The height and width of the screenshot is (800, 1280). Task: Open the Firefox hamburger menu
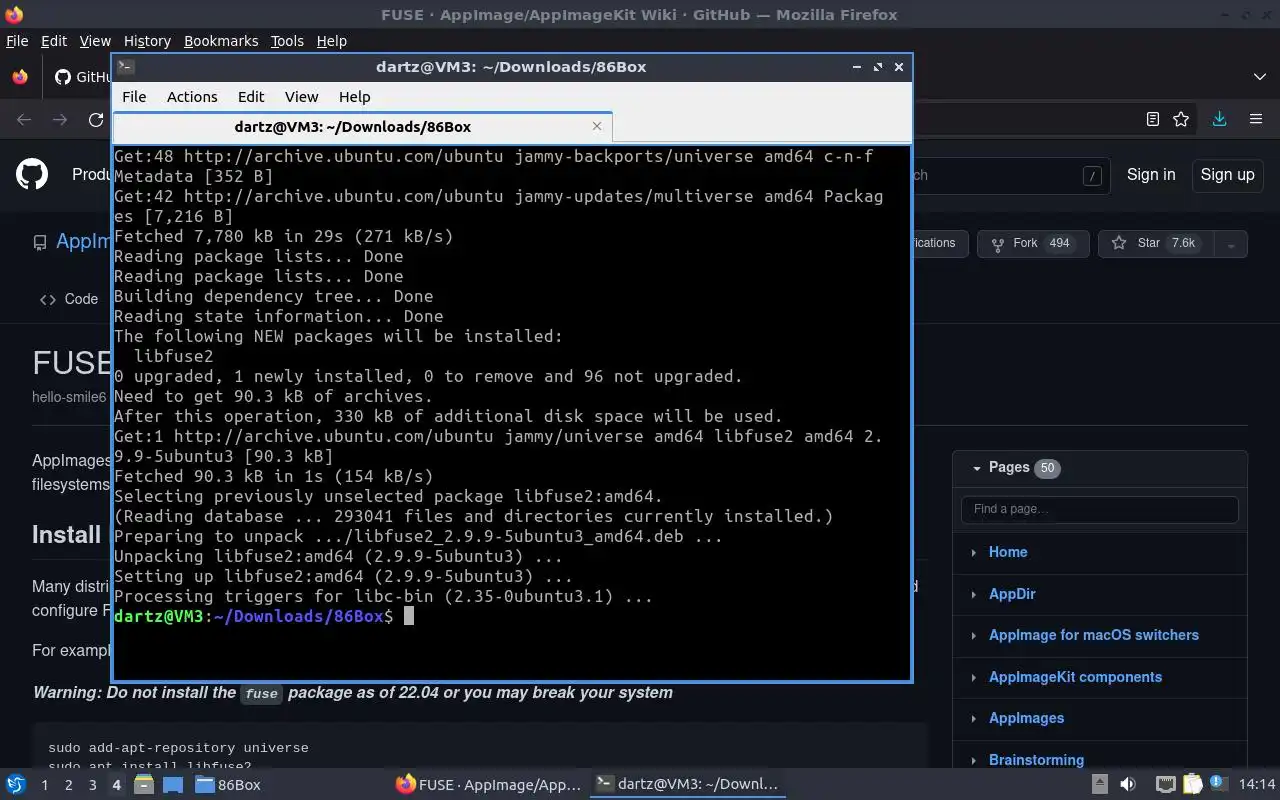(x=1256, y=119)
